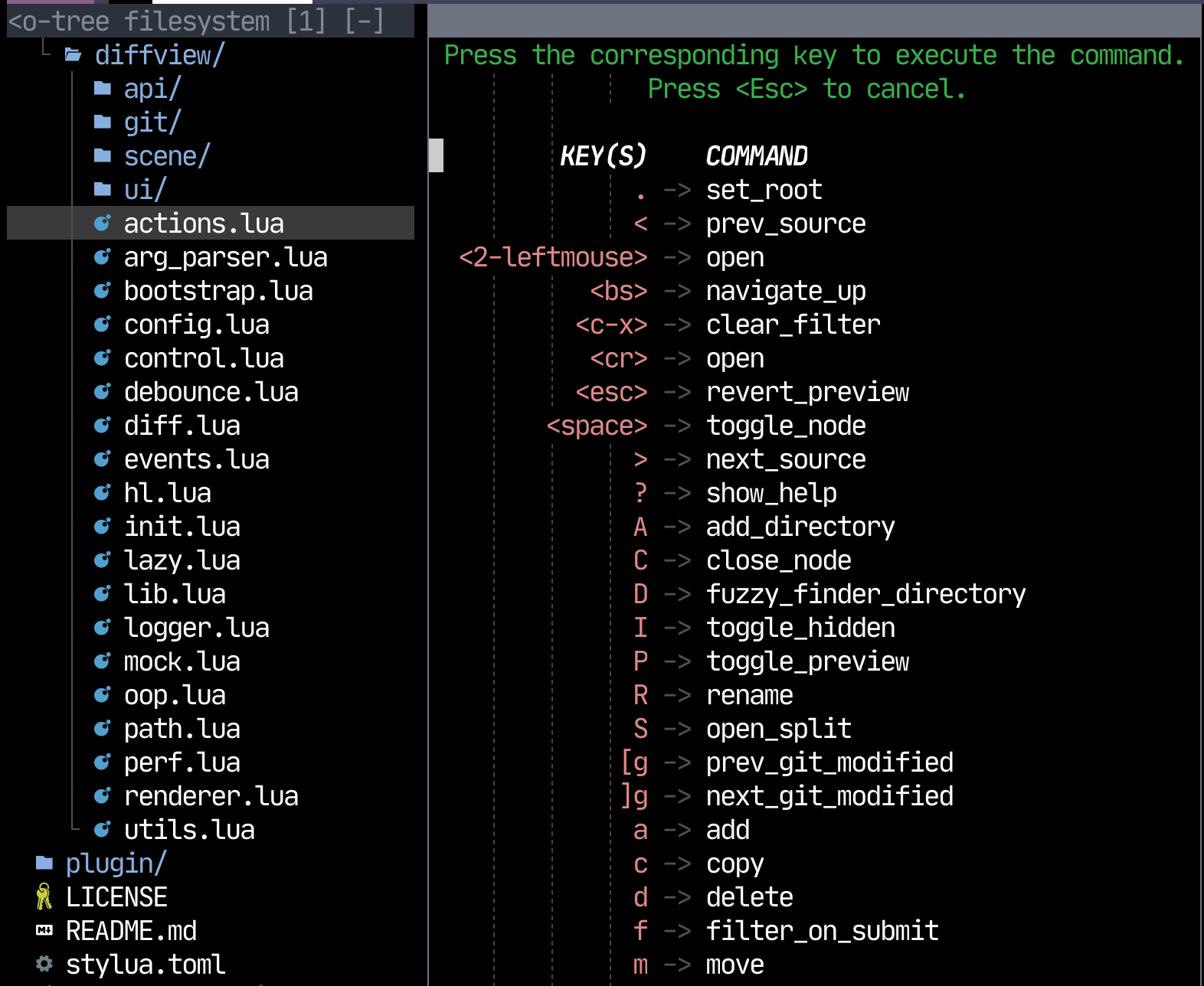Screen dimensions: 1204x986
Task: Click the Lua icon beside init.lua
Action: pyautogui.click(x=103, y=527)
